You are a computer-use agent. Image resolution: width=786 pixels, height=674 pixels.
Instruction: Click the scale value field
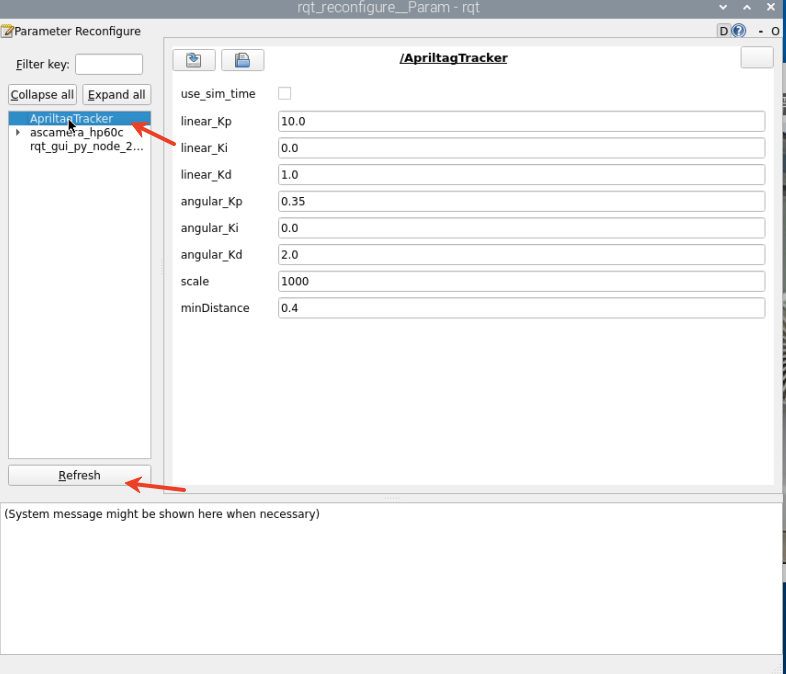[x=521, y=281]
